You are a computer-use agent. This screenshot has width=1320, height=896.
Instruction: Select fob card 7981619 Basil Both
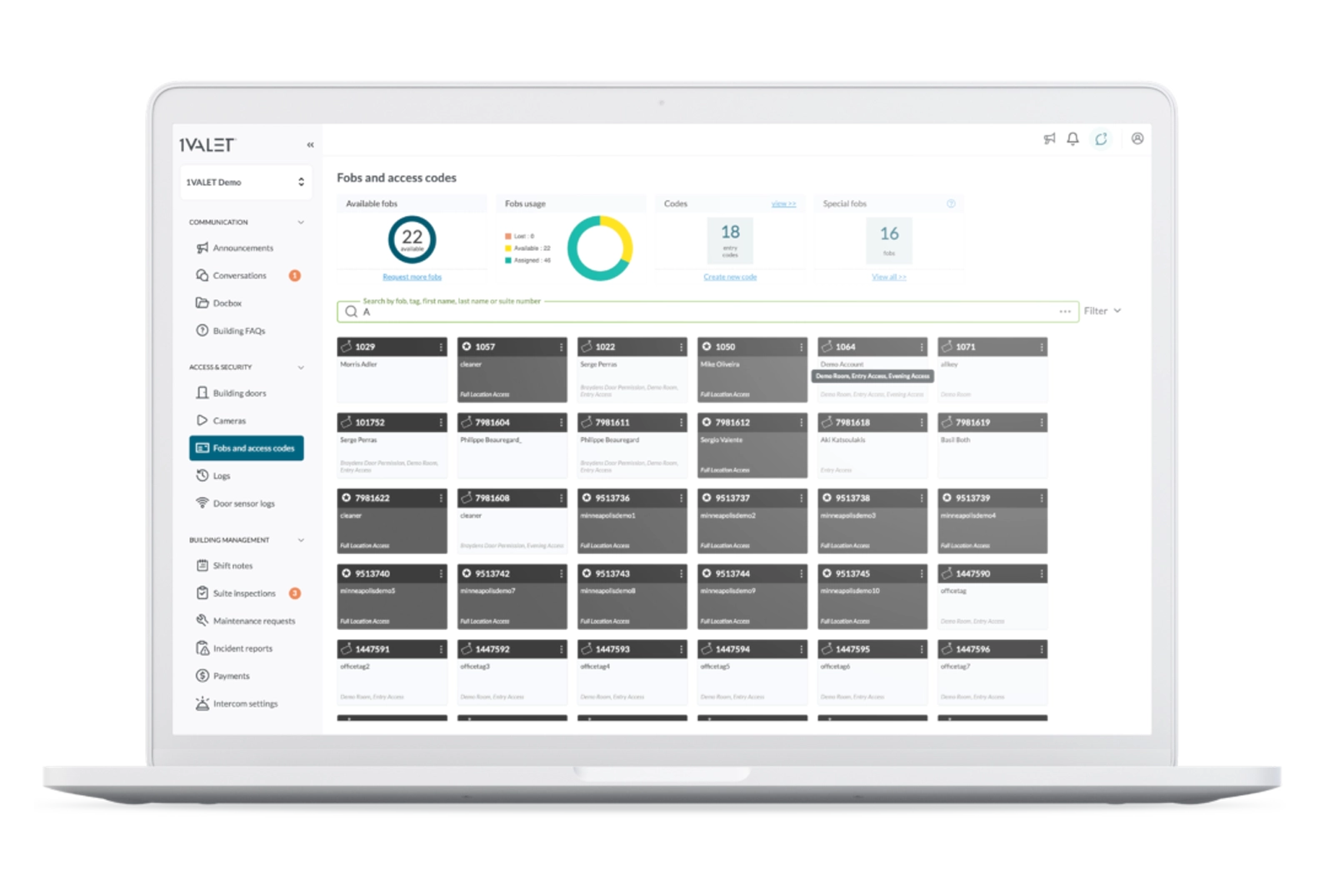(992, 446)
